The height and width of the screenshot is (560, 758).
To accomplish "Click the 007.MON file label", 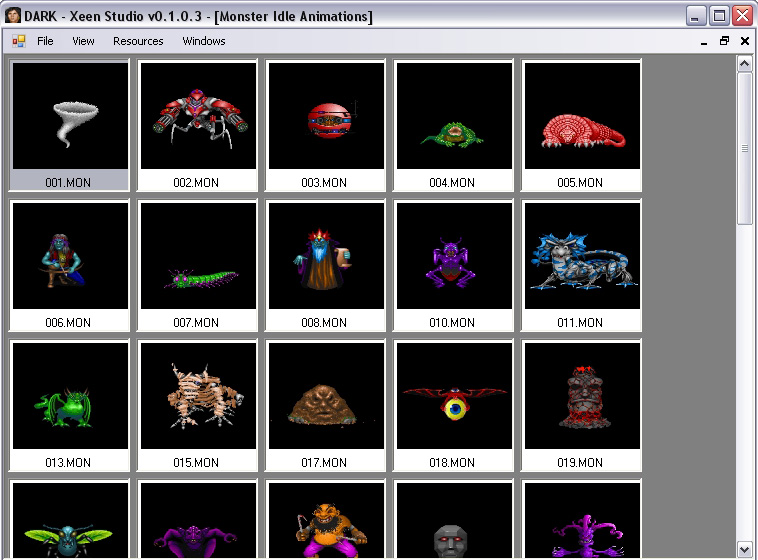I will tap(196, 323).
